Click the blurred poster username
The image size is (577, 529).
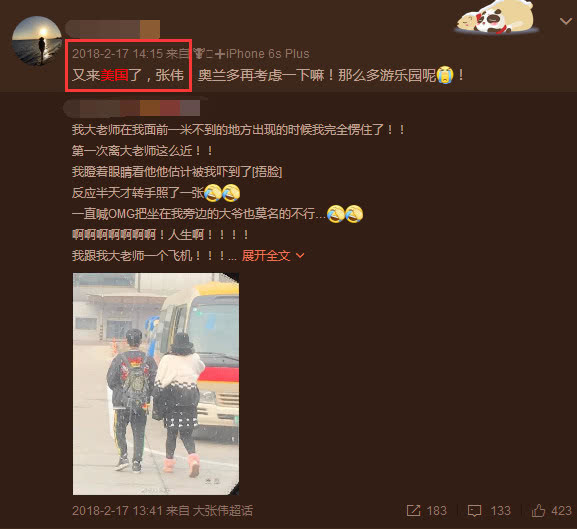tap(113, 29)
